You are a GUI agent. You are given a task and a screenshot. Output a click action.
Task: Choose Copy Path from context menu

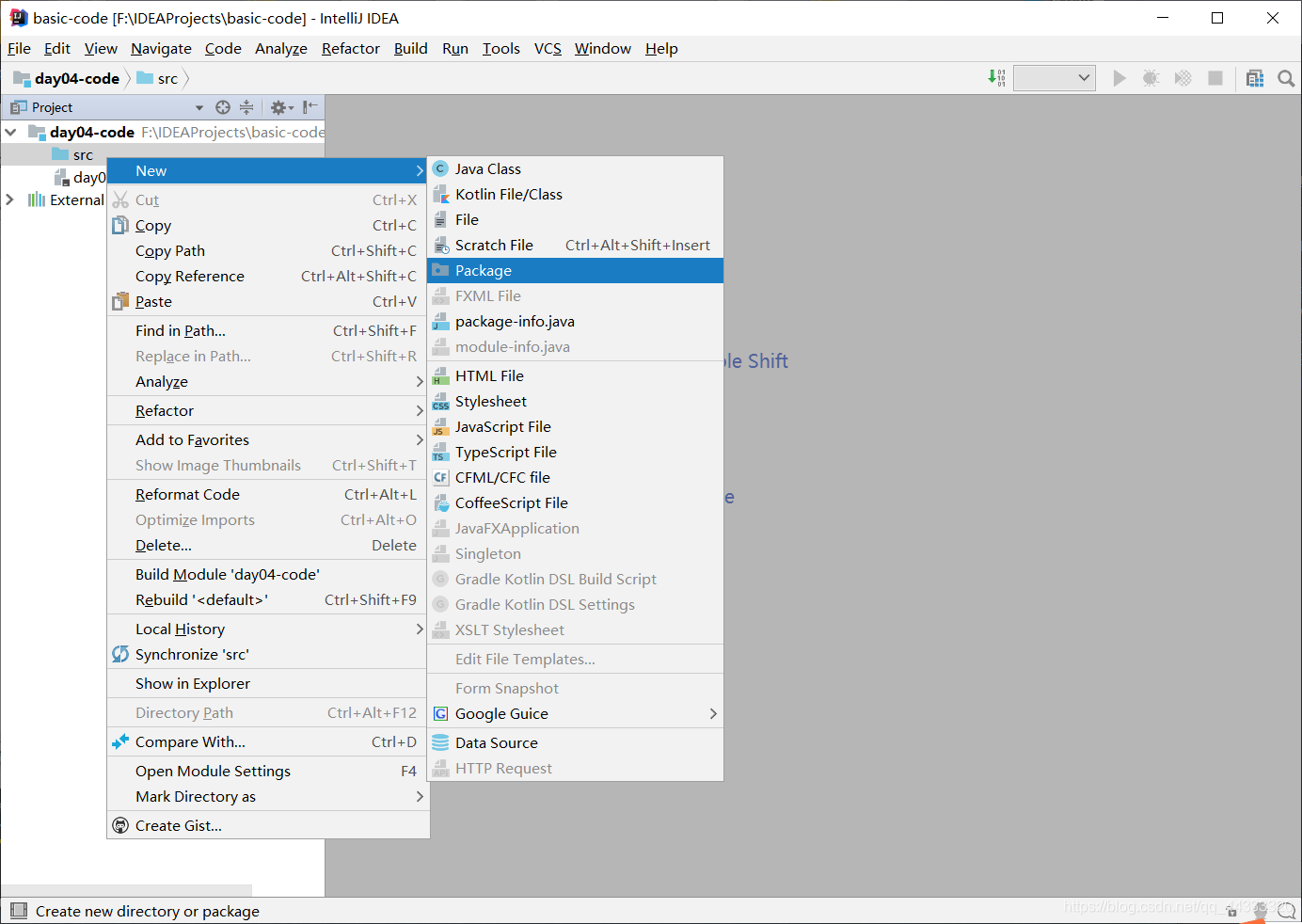coord(267,251)
